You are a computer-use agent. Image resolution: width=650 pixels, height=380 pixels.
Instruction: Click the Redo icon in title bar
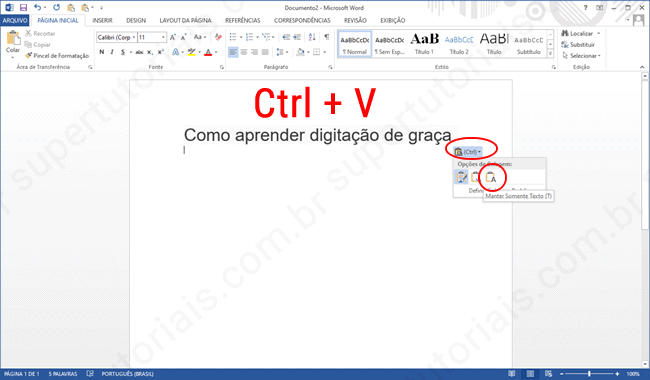coord(57,7)
